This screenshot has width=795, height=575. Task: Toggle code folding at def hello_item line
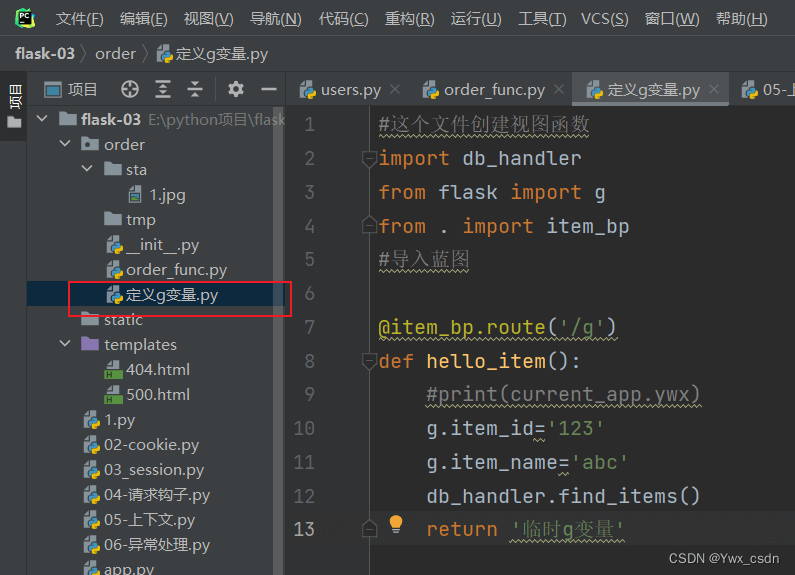point(368,361)
